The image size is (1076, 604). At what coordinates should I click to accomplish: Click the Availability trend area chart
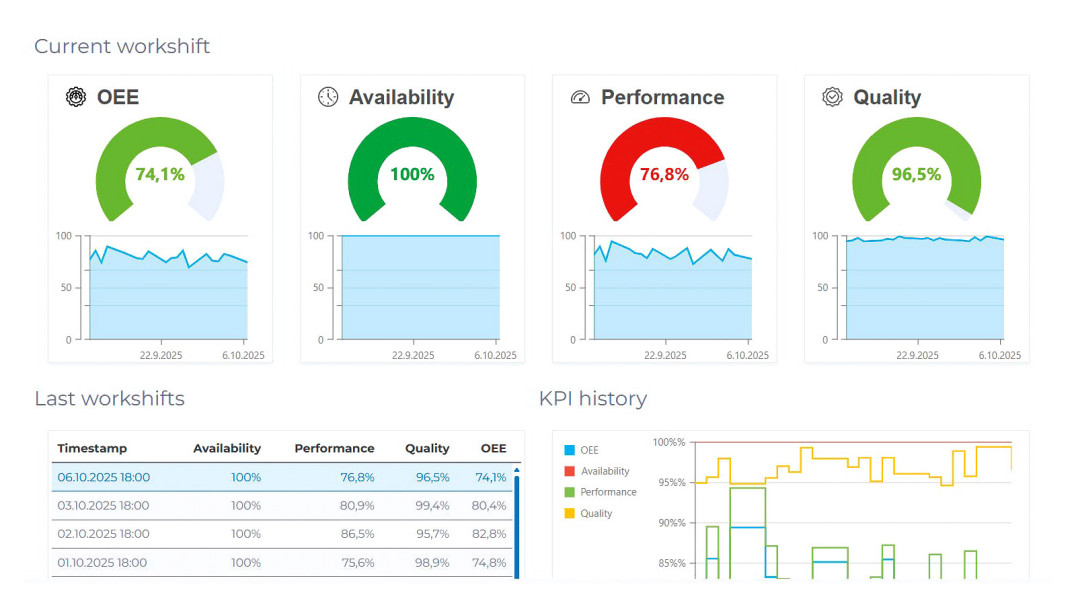(420, 288)
